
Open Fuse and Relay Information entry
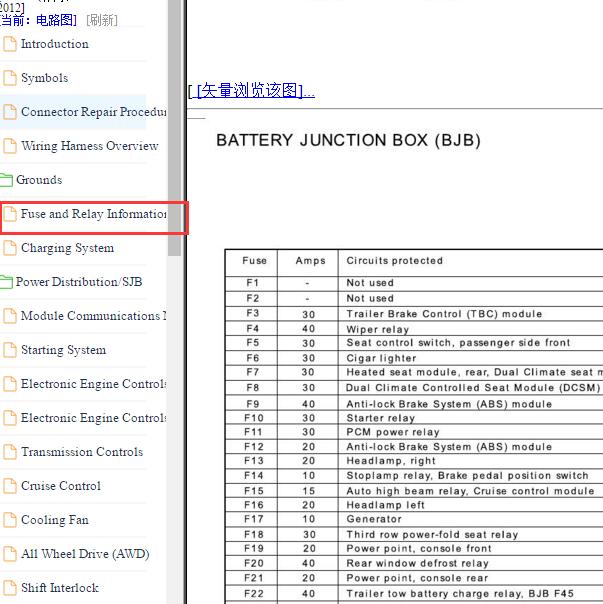click(x=94, y=214)
